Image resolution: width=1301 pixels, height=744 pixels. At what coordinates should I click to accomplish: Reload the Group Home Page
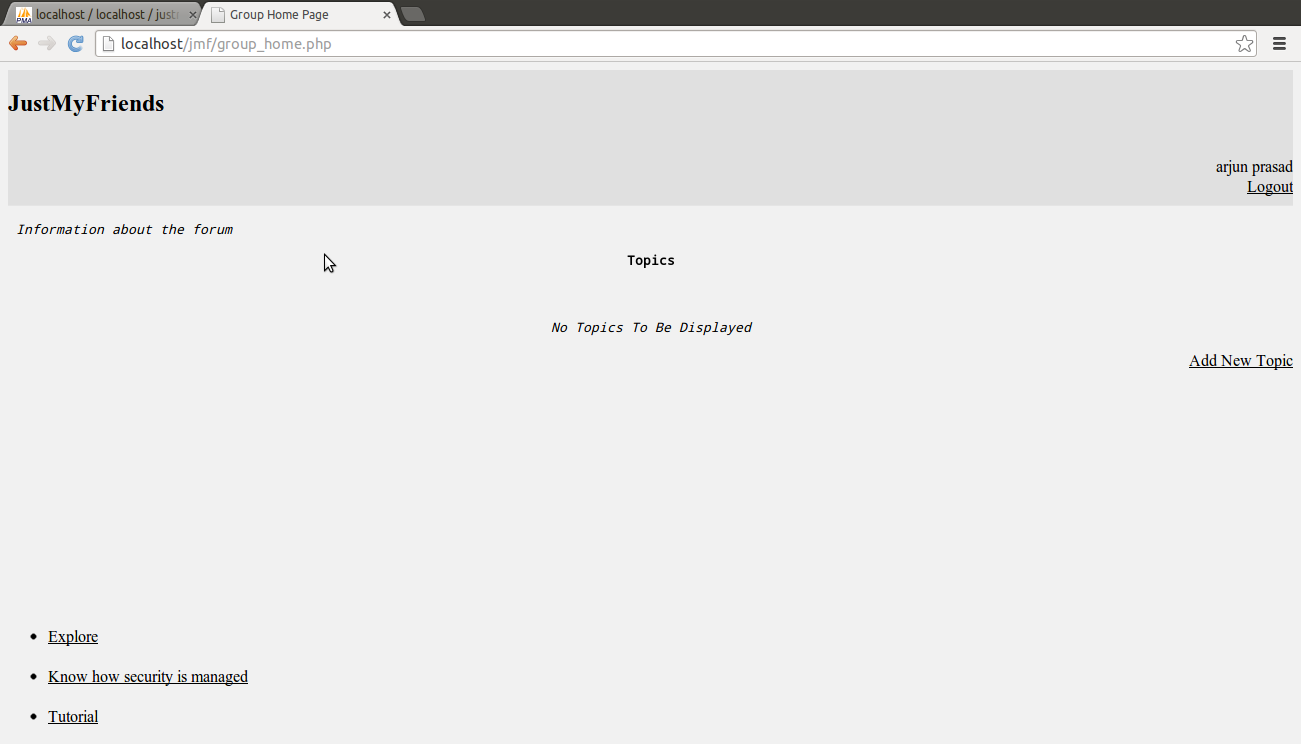(x=75, y=43)
